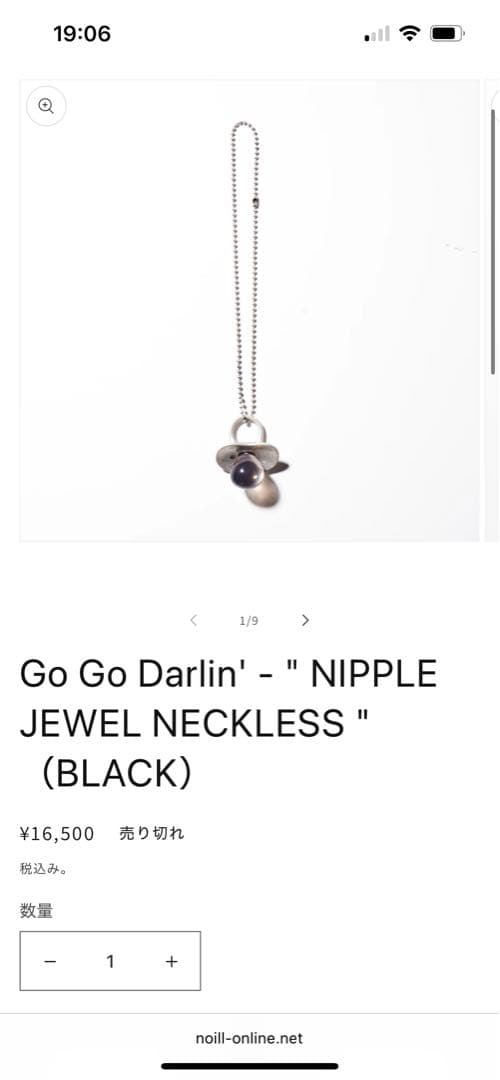Tap the zoom magnifier icon on image
The image size is (500, 1080).
click(x=46, y=106)
